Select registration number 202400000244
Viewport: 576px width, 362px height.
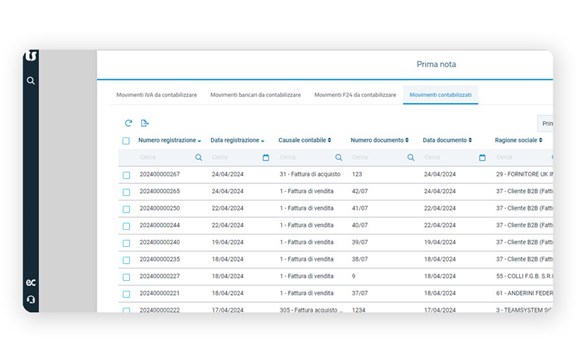160,225
